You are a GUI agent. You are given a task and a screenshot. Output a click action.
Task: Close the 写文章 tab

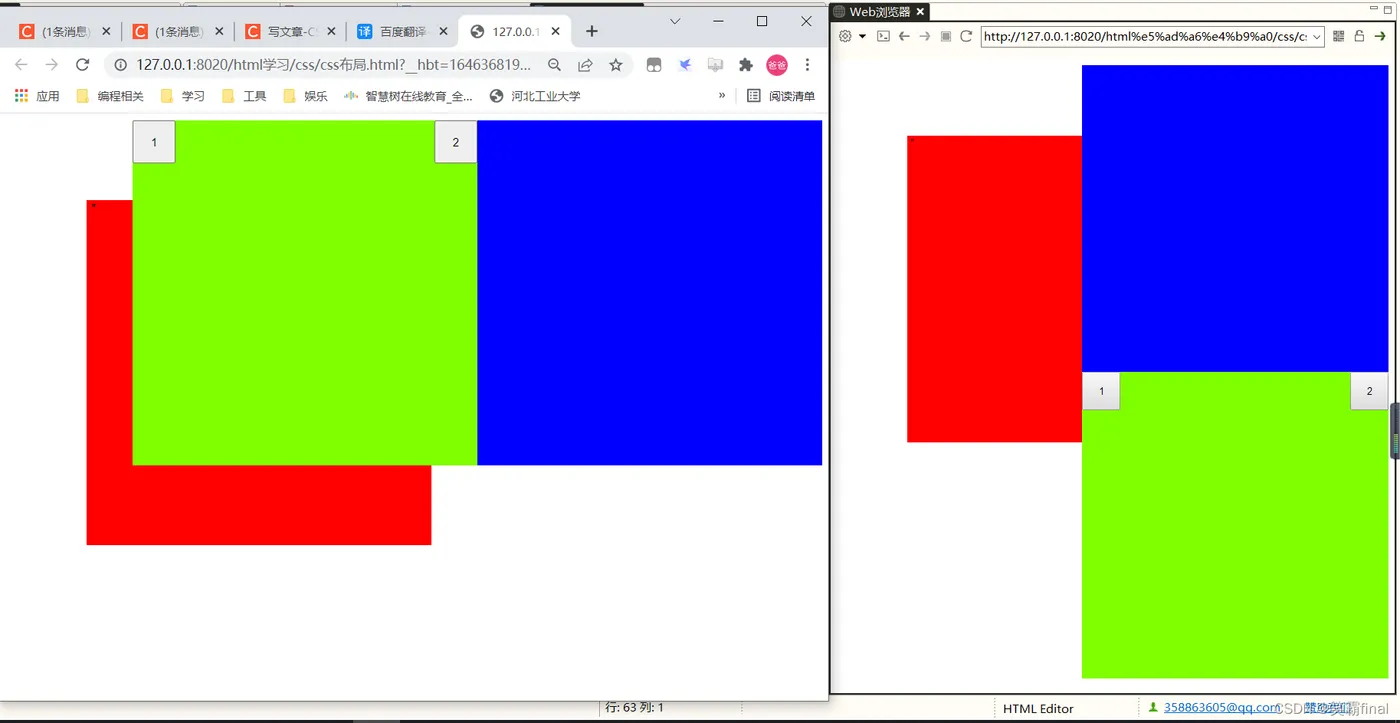[x=331, y=32]
